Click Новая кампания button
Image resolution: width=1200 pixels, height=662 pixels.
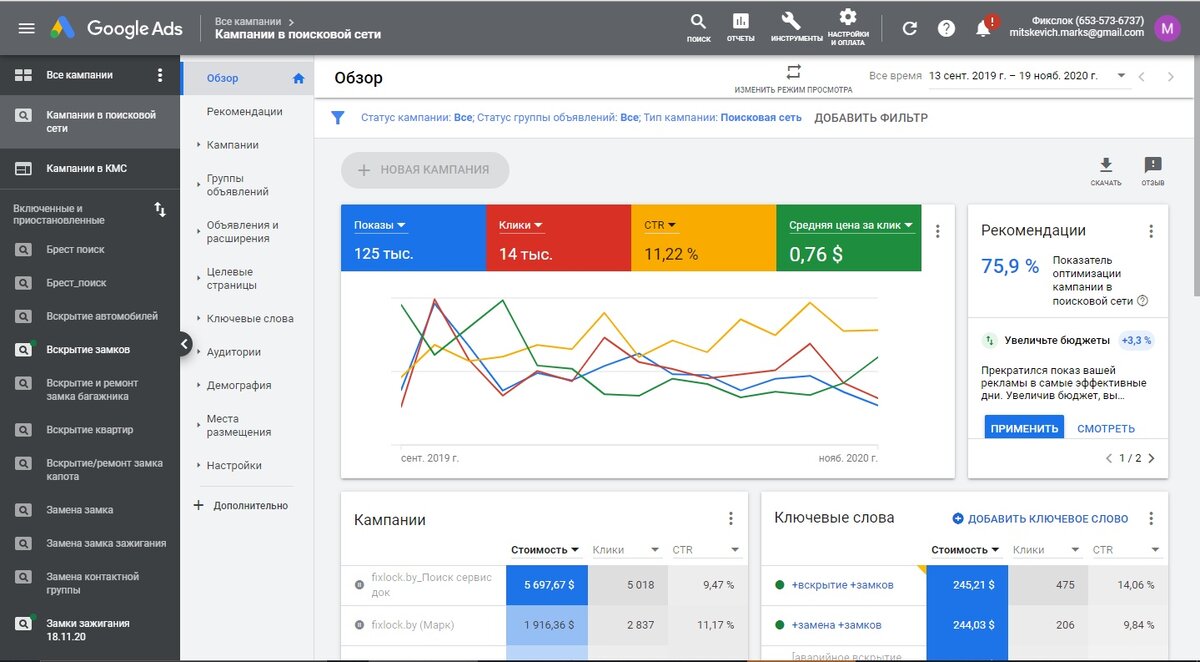point(425,170)
